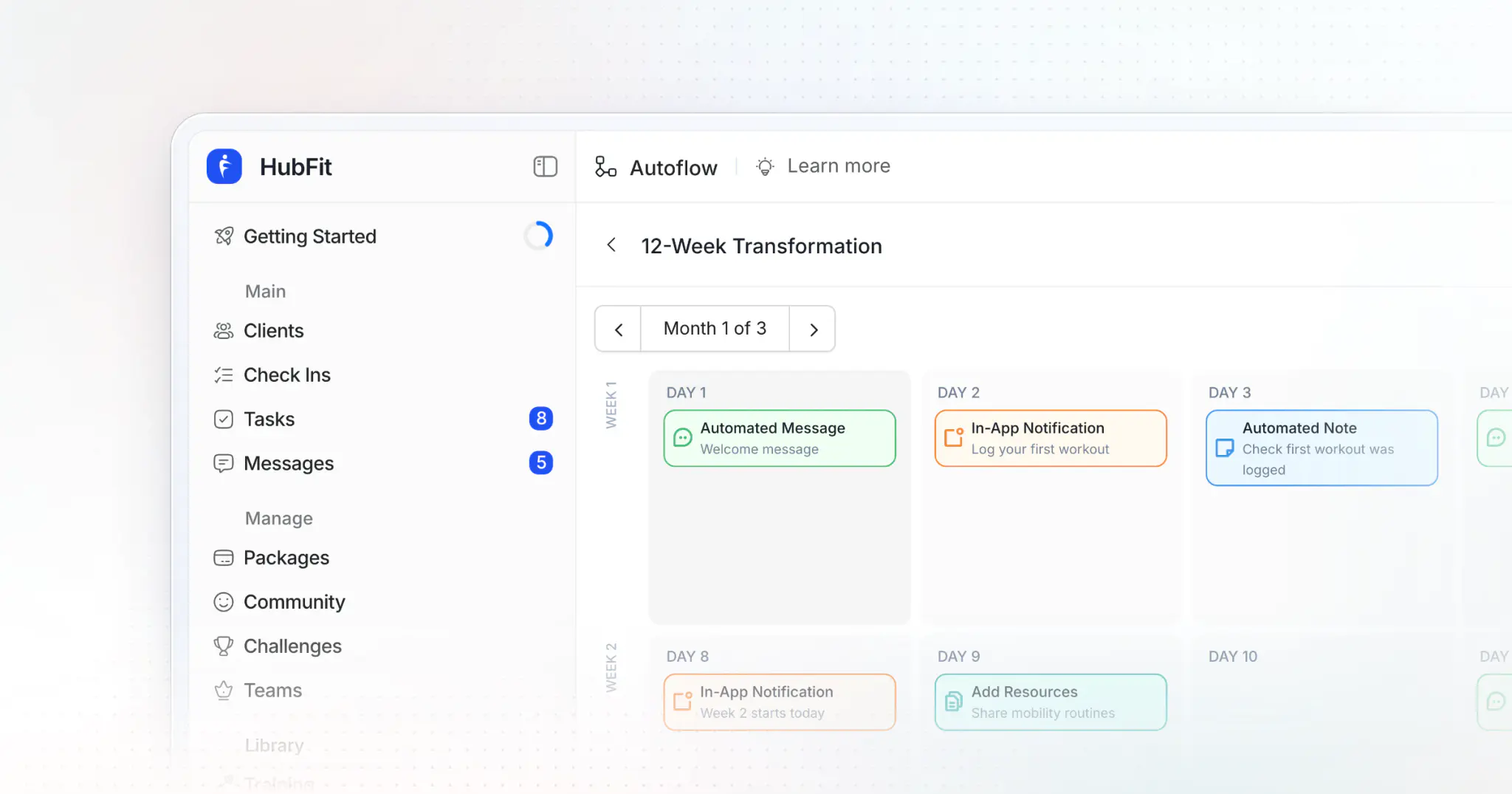This screenshot has height=794, width=1512.
Task: Open the Welcome message Automated Message card
Action: 780,439
